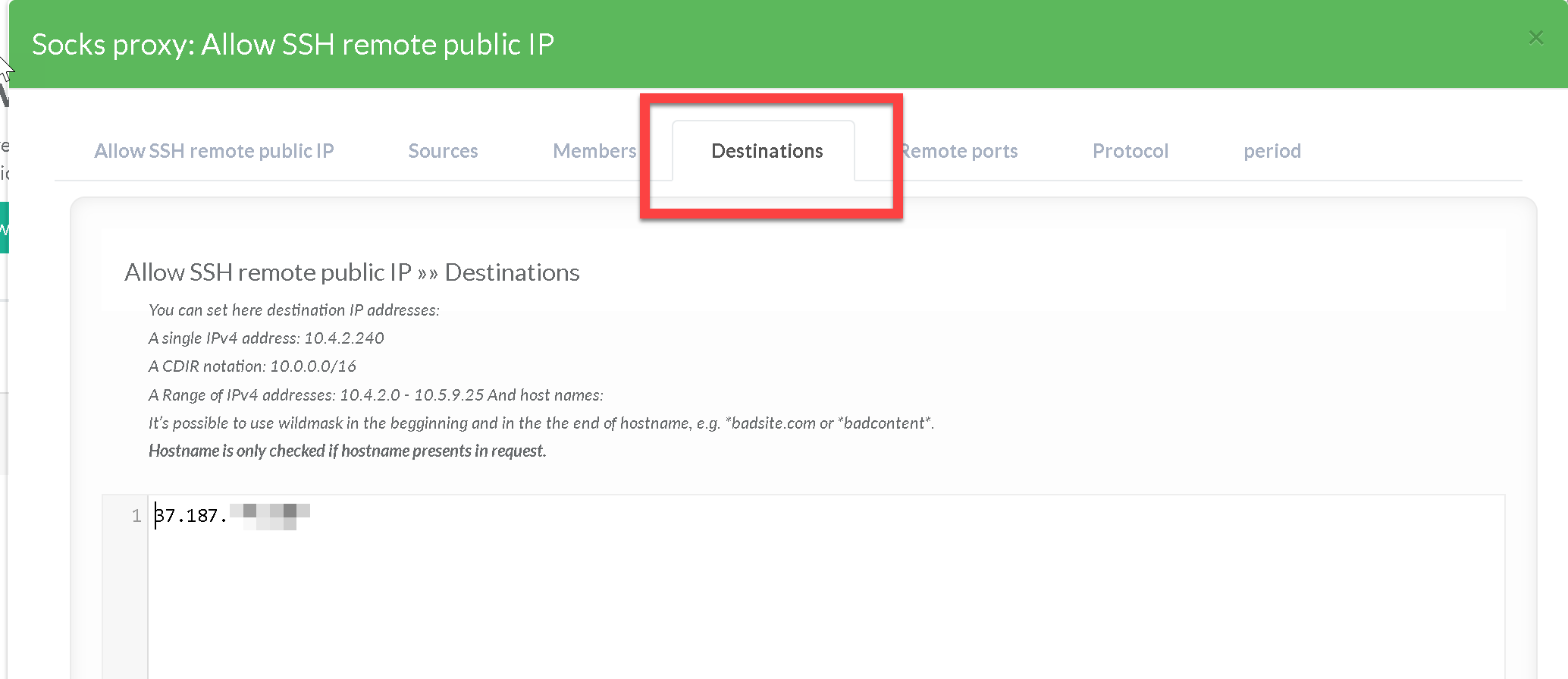Select the Destinations tab
The height and width of the screenshot is (679, 1568).
coord(767,151)
